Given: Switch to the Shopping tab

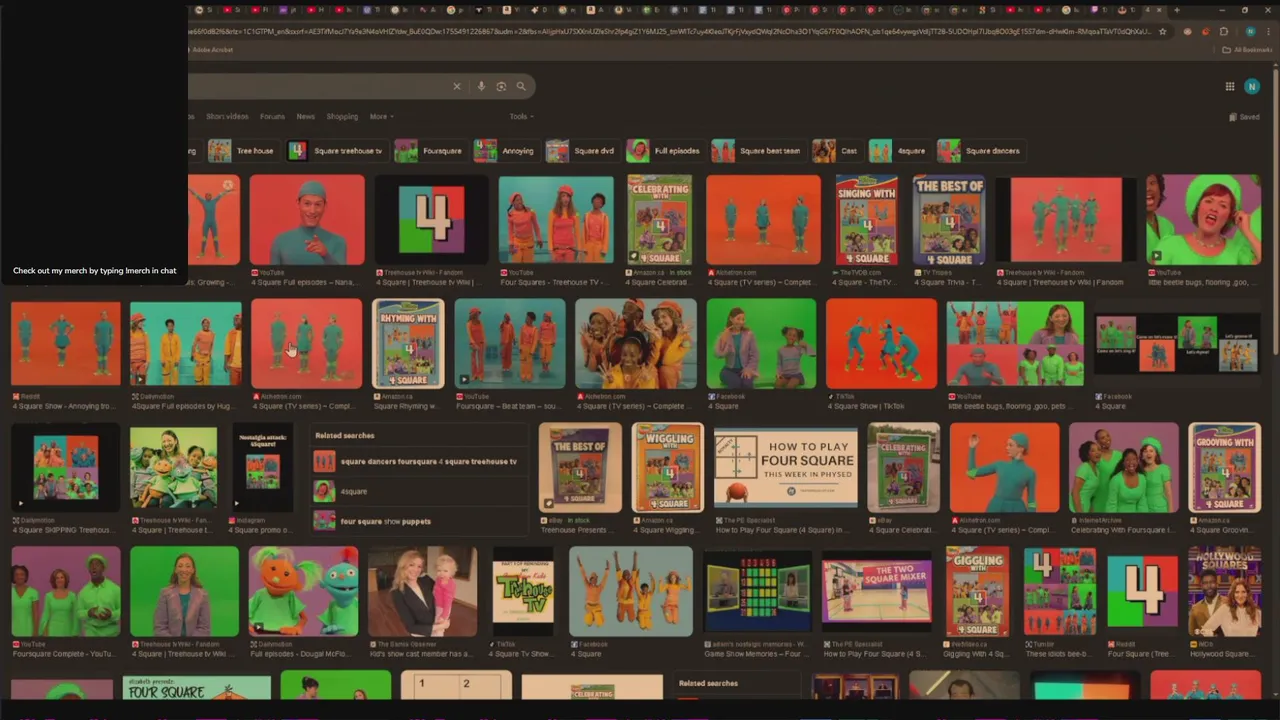Looking at the screenshot, I should click(x=342, y=116).
